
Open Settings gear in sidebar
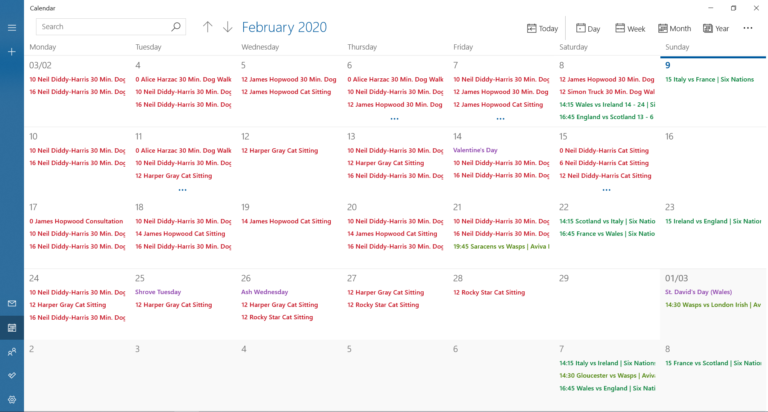coord(12,399)
